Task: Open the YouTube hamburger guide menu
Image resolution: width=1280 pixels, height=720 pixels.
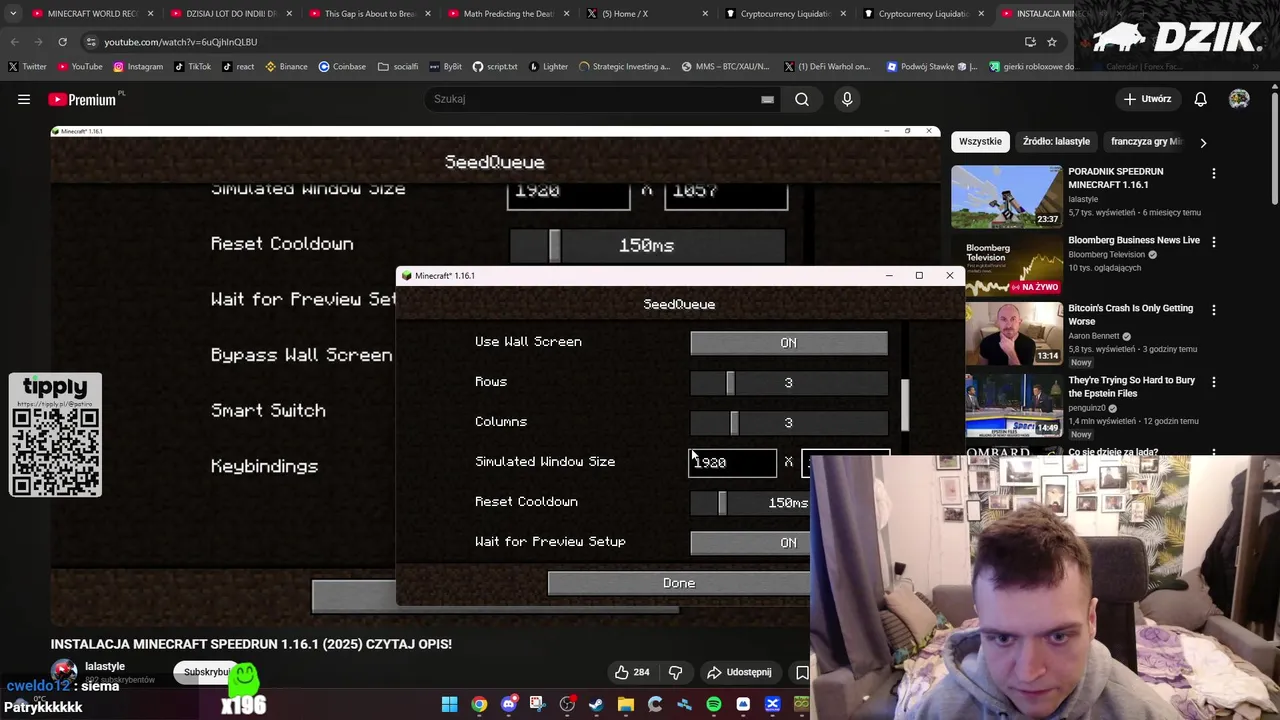Action: pyautogui.click(x=24, y=99)
